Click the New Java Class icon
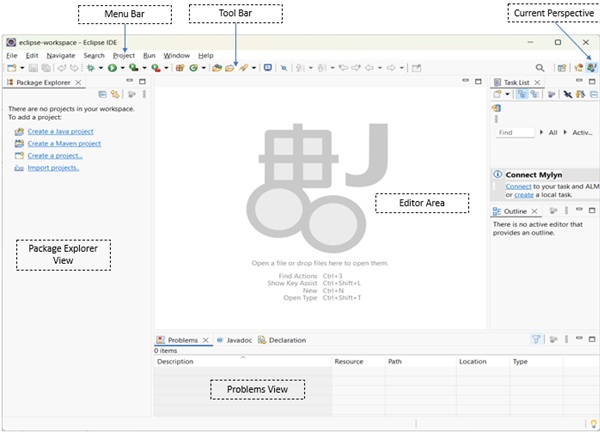Screen dimensions: 600x433 (194, 68)
